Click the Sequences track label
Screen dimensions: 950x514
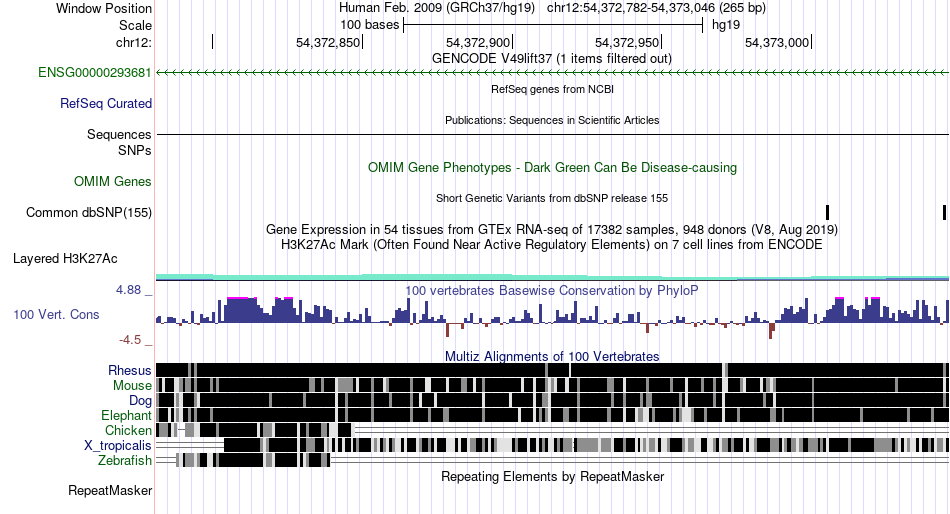point(119,135)
